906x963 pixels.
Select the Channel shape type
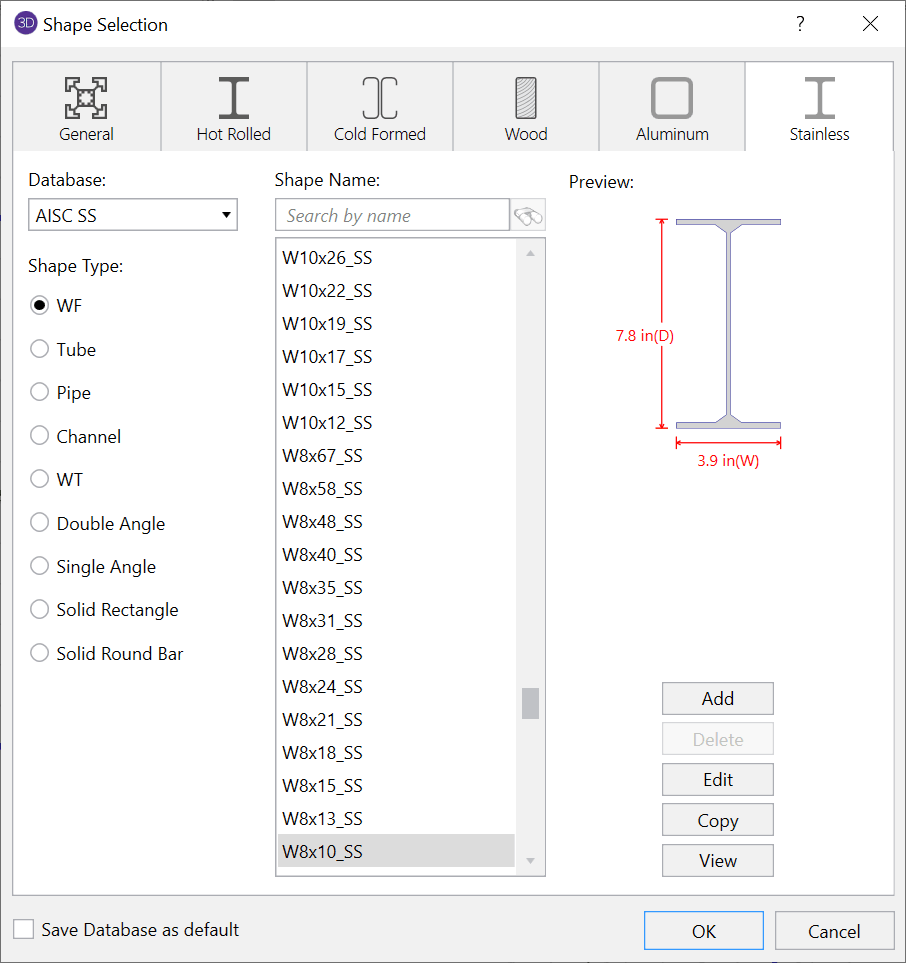pos(40,436)
